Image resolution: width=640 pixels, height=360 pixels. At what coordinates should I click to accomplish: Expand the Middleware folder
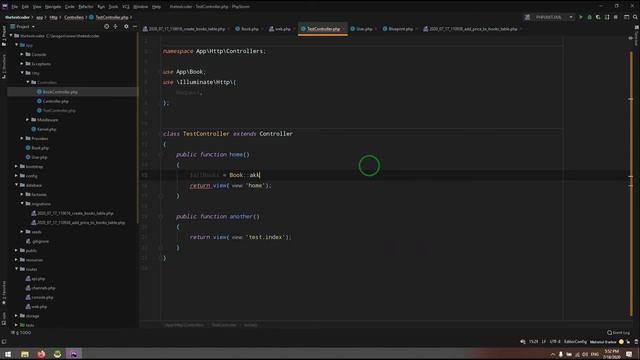[28, 120]
